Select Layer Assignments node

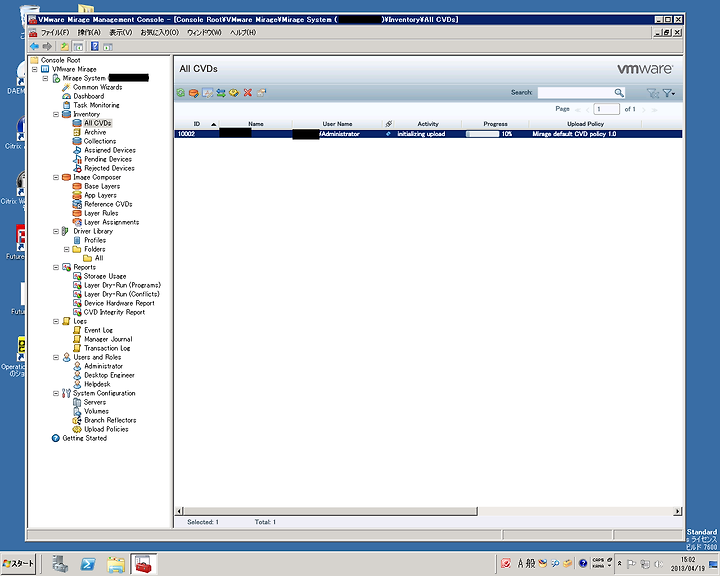coord(112,222)
